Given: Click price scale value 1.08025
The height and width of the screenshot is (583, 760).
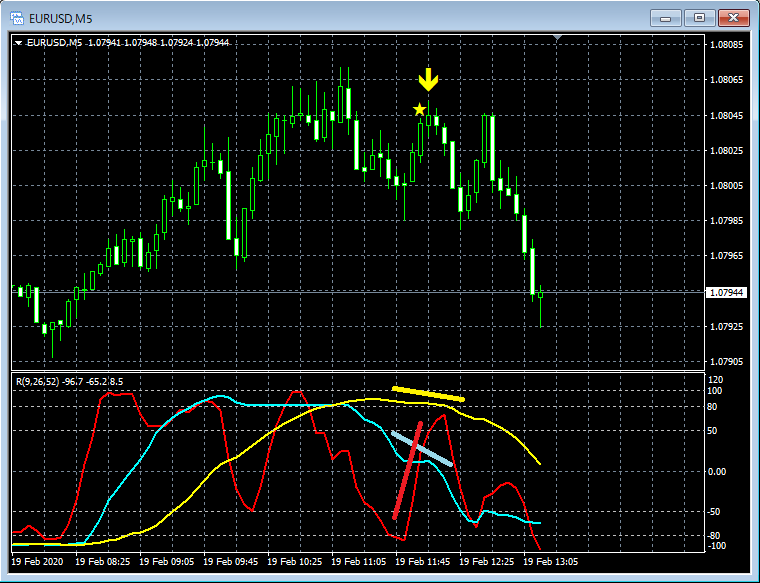Looking at the screenshot, I should click(x=726, y=151).
